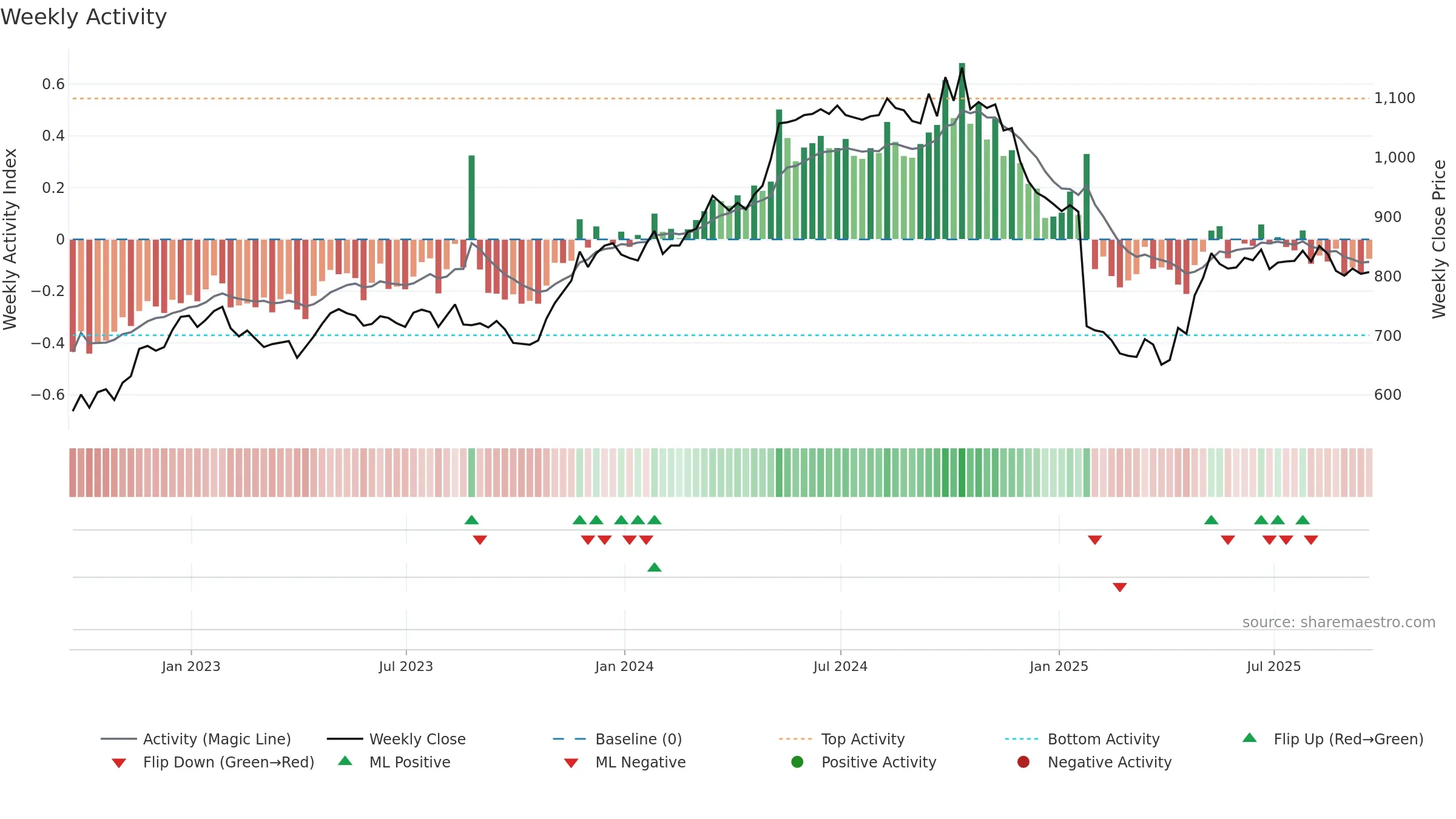1456x819 pixels.
Task: Click first dark red heatmap cell at left
Action: coord(73,473)
